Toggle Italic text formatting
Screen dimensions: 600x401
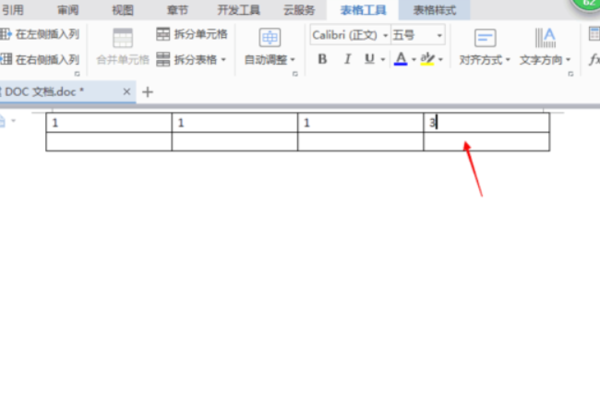click(347, 59)
